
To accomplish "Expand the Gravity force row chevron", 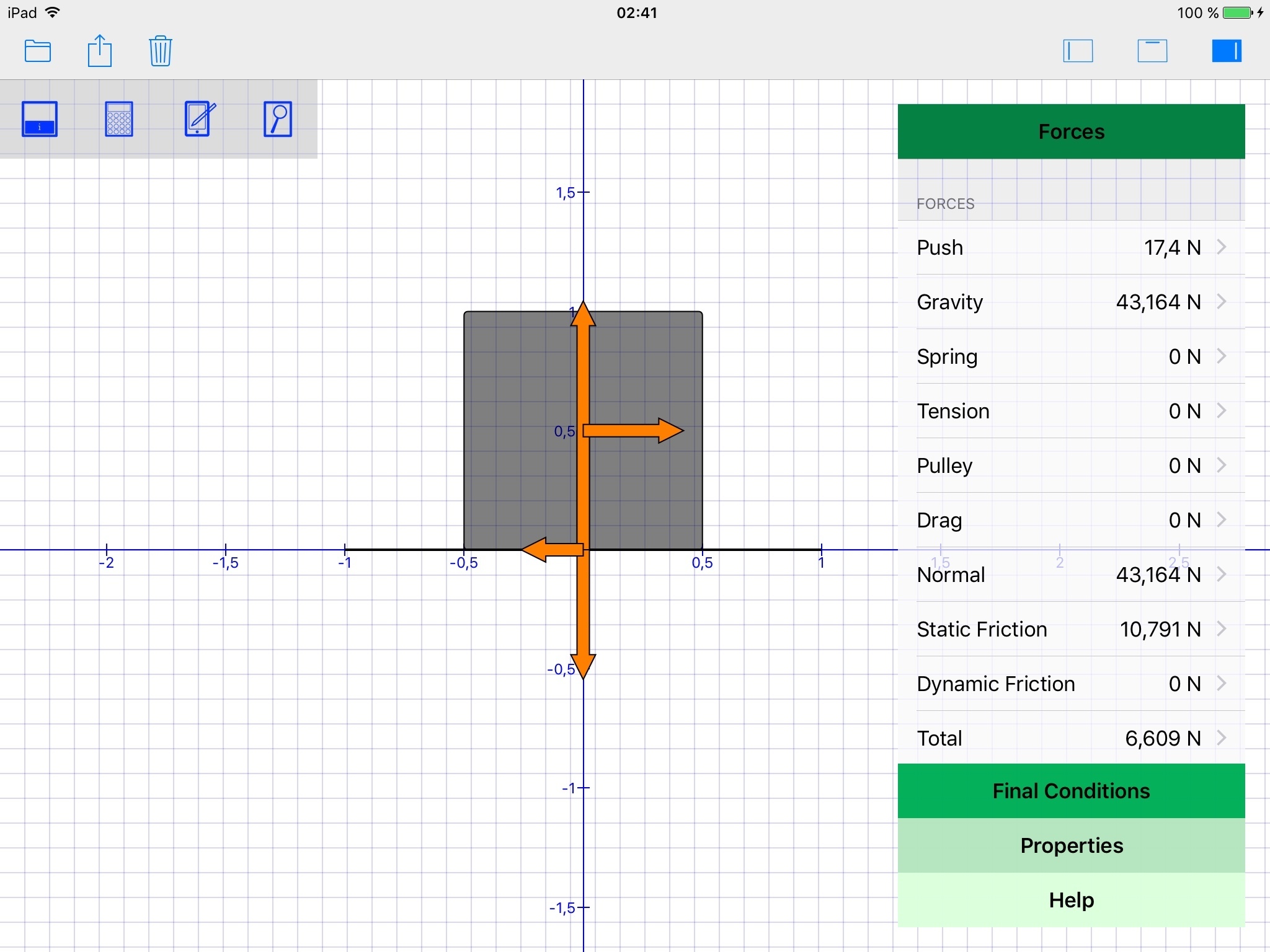I will click(x=1221, y=302).
